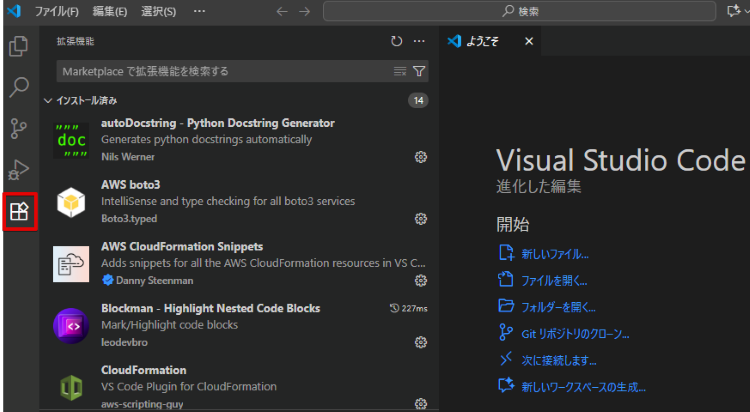
Task: Clear extension search results icon
Action: point(400,71)
